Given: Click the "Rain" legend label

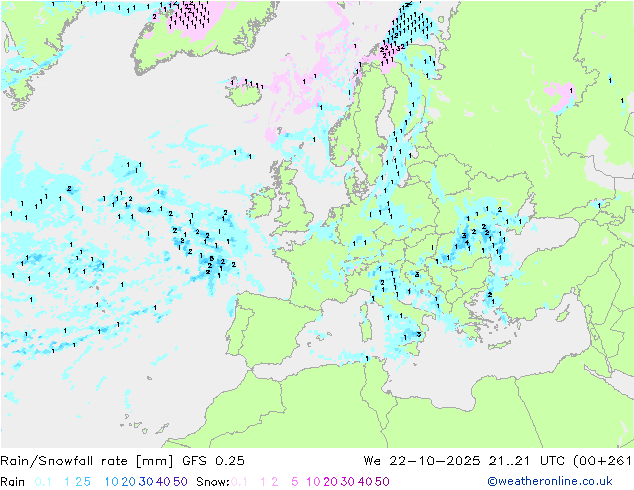Looking at the screenshot, I should click(13, 482).
